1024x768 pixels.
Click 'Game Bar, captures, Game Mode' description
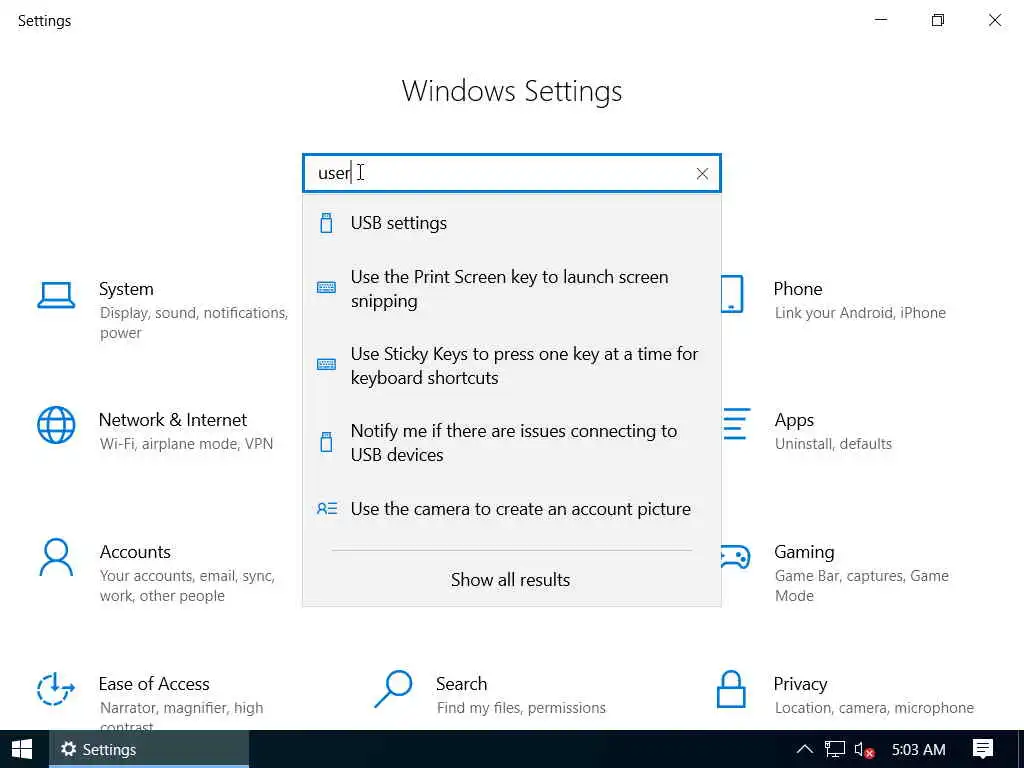(x=861, y=586)
